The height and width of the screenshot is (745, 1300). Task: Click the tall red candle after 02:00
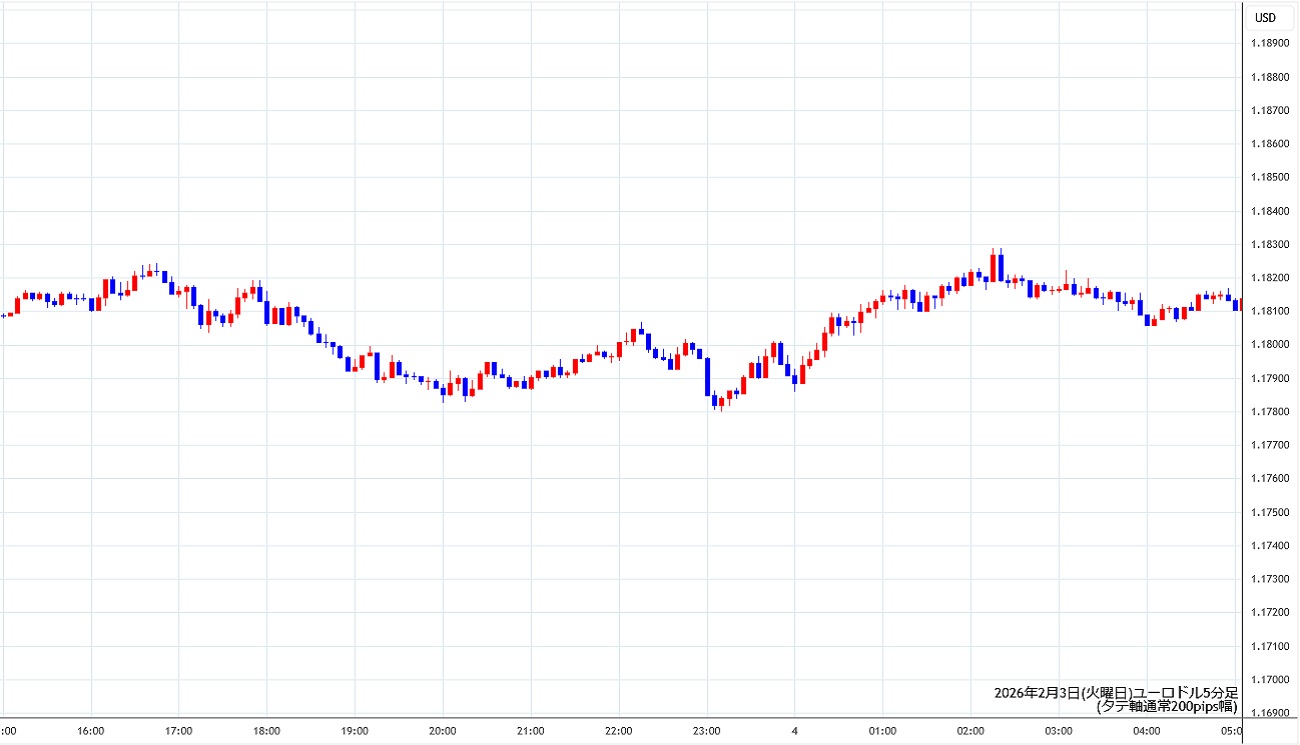(x=993, y=267)
